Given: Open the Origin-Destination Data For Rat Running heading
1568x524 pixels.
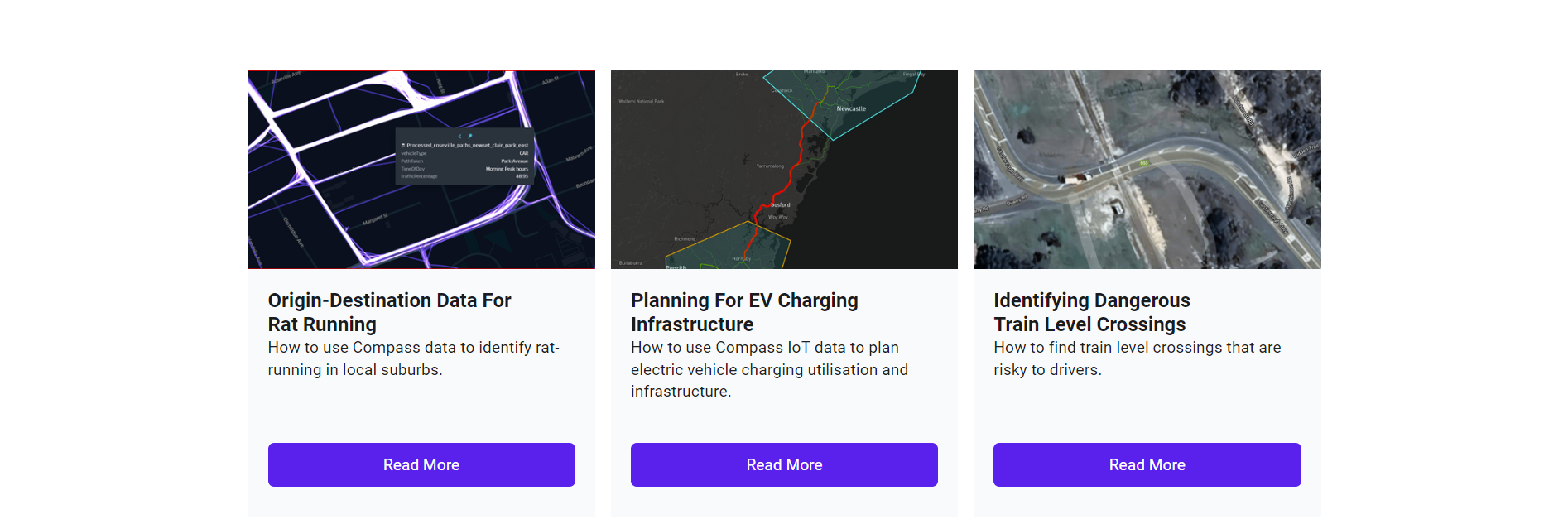Looking at the screenshot, I should pos(389,312).
